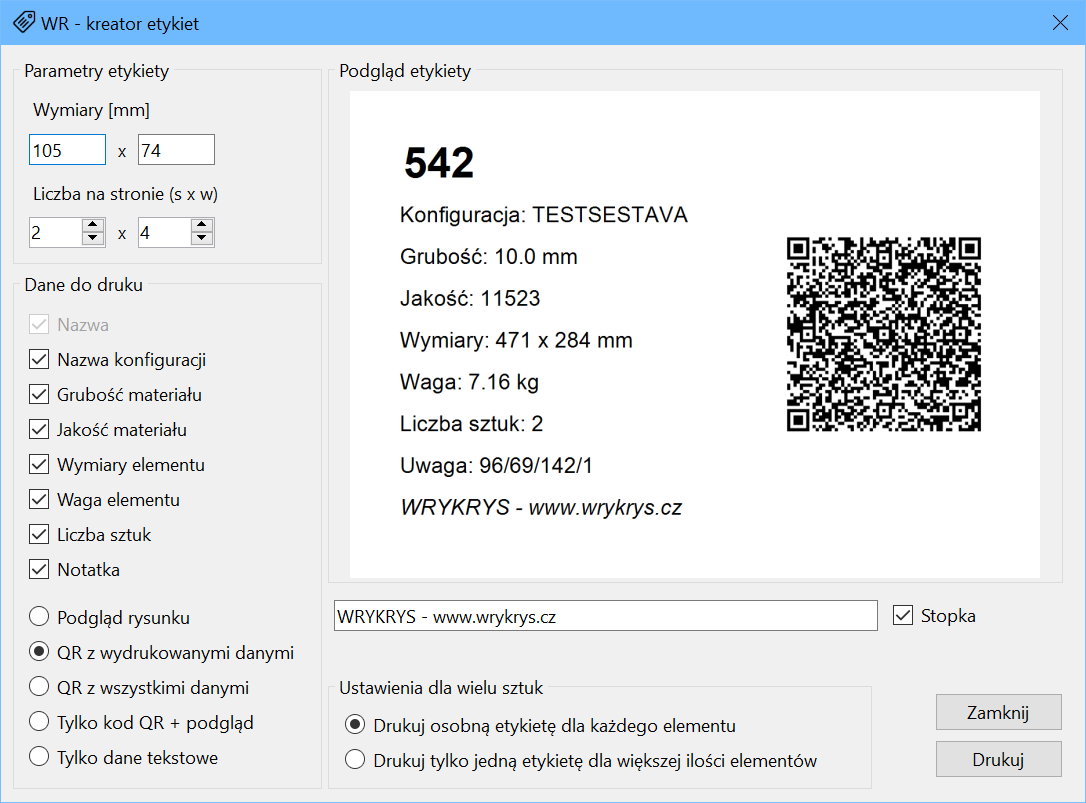The width and height of the screenshot is (1086, 803).
Task: Increase the labels-per-page row count
Action: click(x=202, y=226)
